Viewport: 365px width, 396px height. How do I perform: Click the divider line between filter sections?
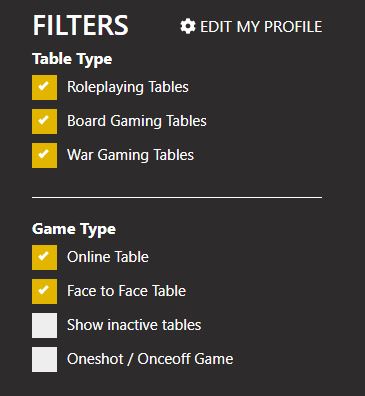click(177, 197)
